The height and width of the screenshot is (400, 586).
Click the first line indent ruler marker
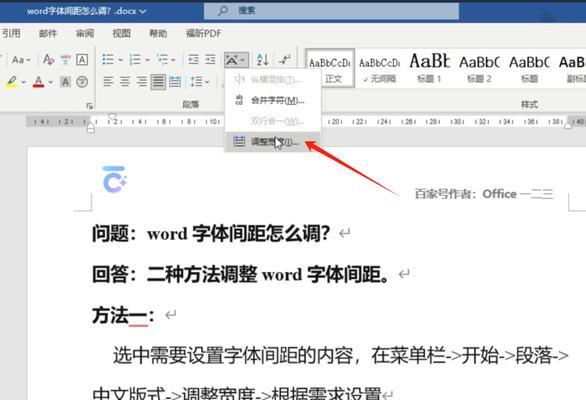[x=112, y=117]
